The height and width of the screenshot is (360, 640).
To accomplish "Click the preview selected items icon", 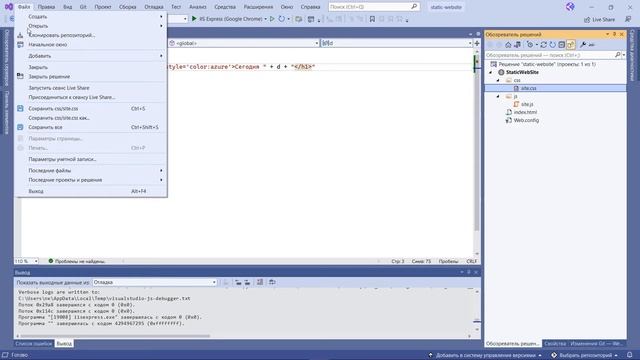I will 592,44.
